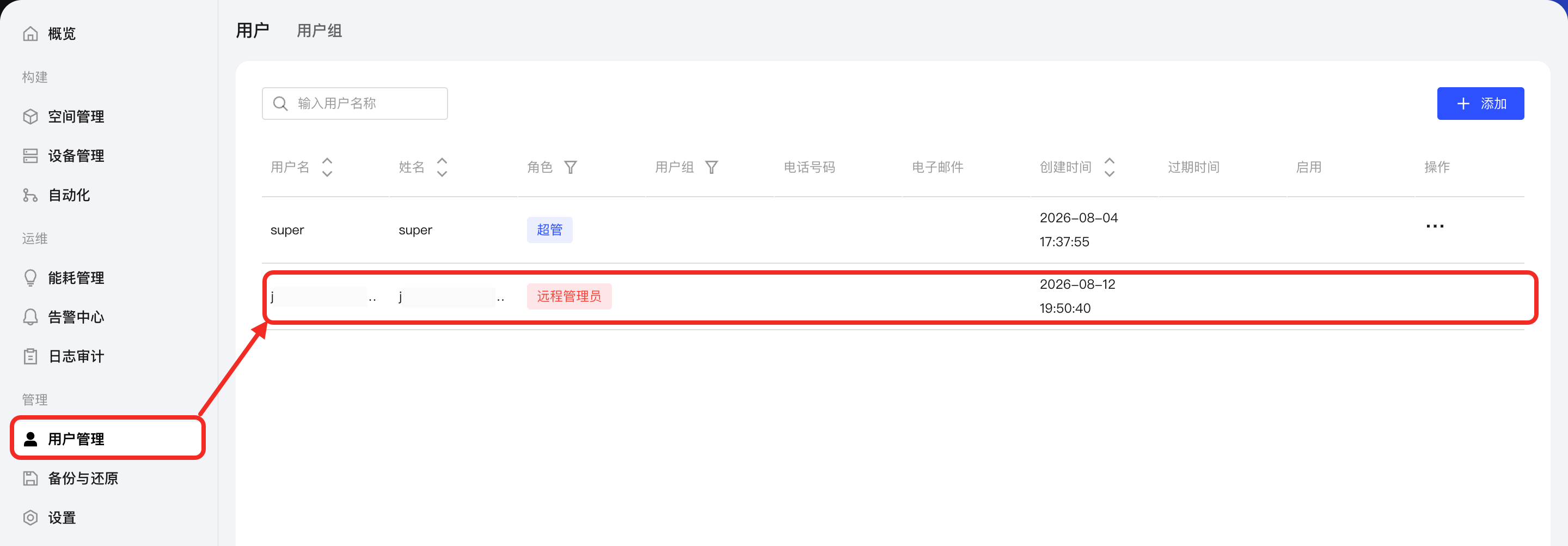Click the 电子邮件 column header
Viewport: 1568px width, 546px height.
pos(938,167)
